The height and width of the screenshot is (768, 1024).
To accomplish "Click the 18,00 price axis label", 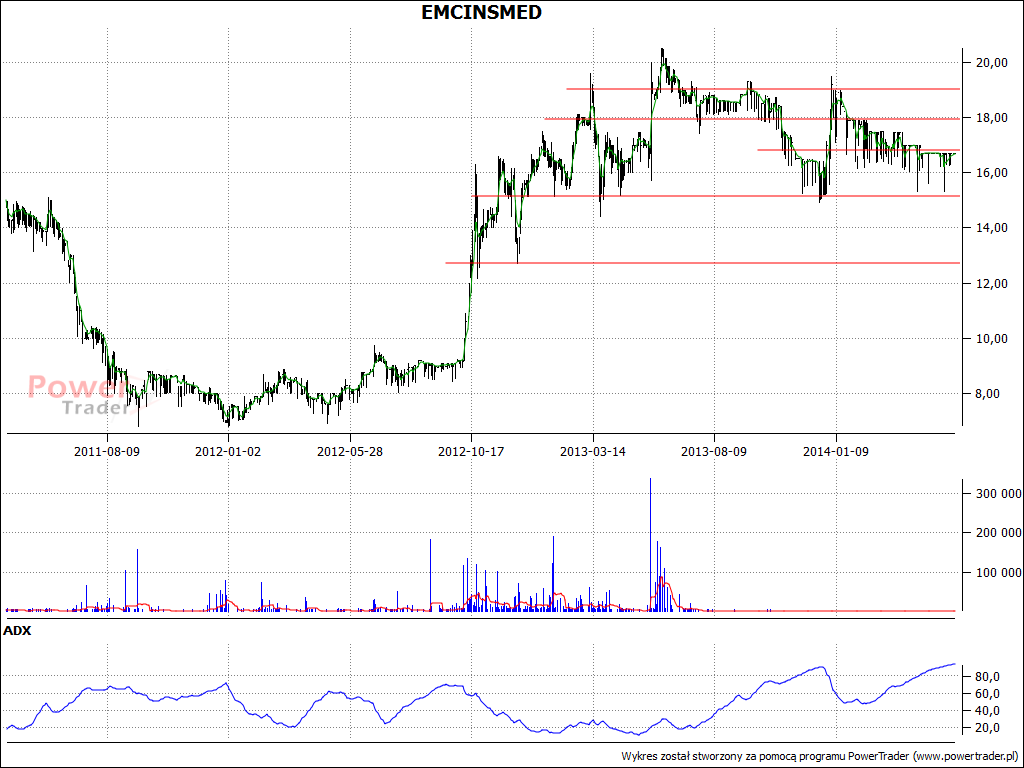I will click(x=990, y=118).
